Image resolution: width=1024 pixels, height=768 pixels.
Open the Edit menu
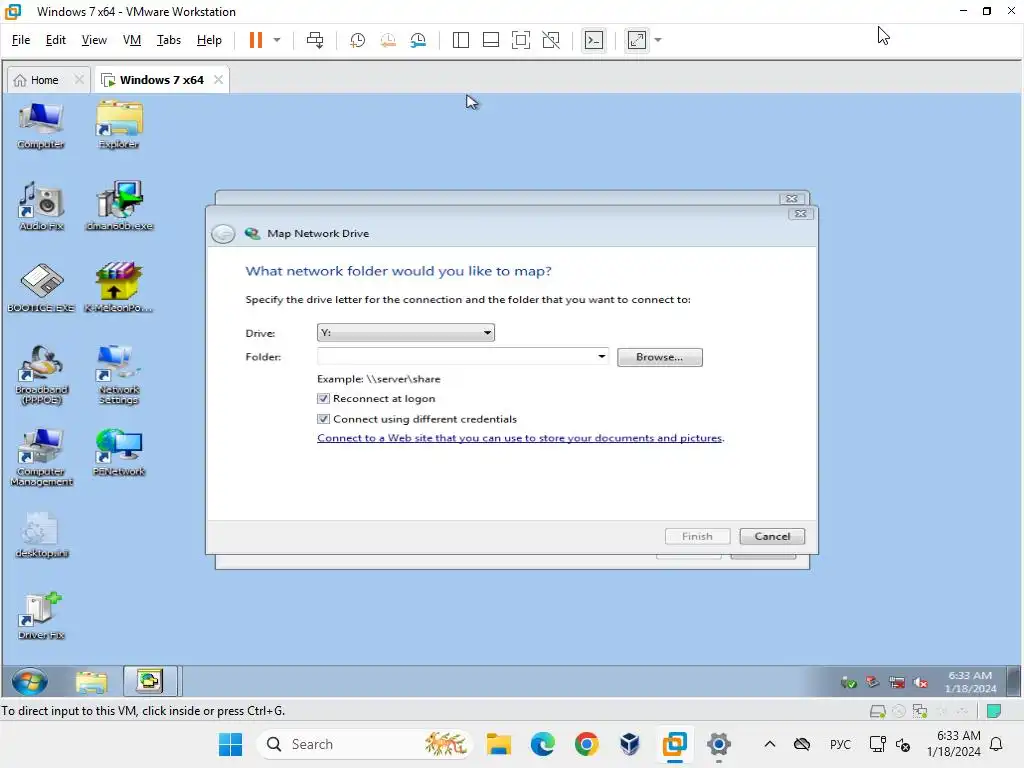pos(56,40)
